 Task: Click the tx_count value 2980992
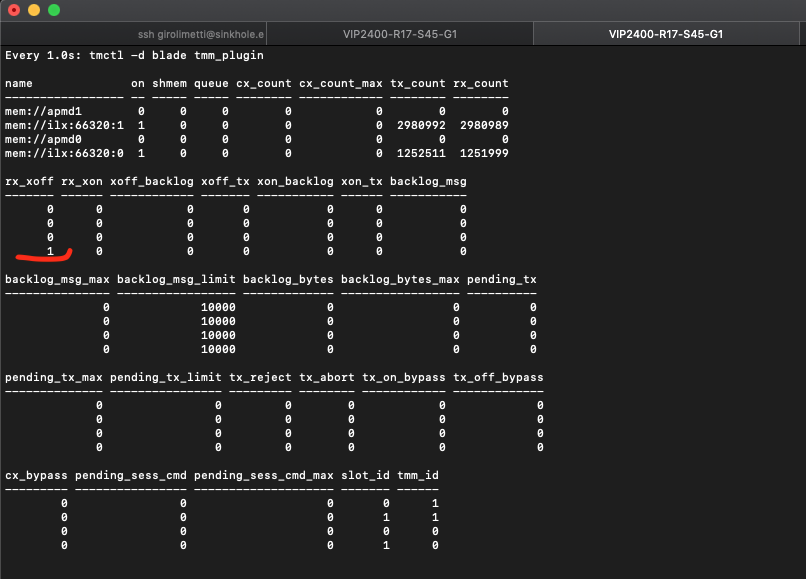[421, 125]
